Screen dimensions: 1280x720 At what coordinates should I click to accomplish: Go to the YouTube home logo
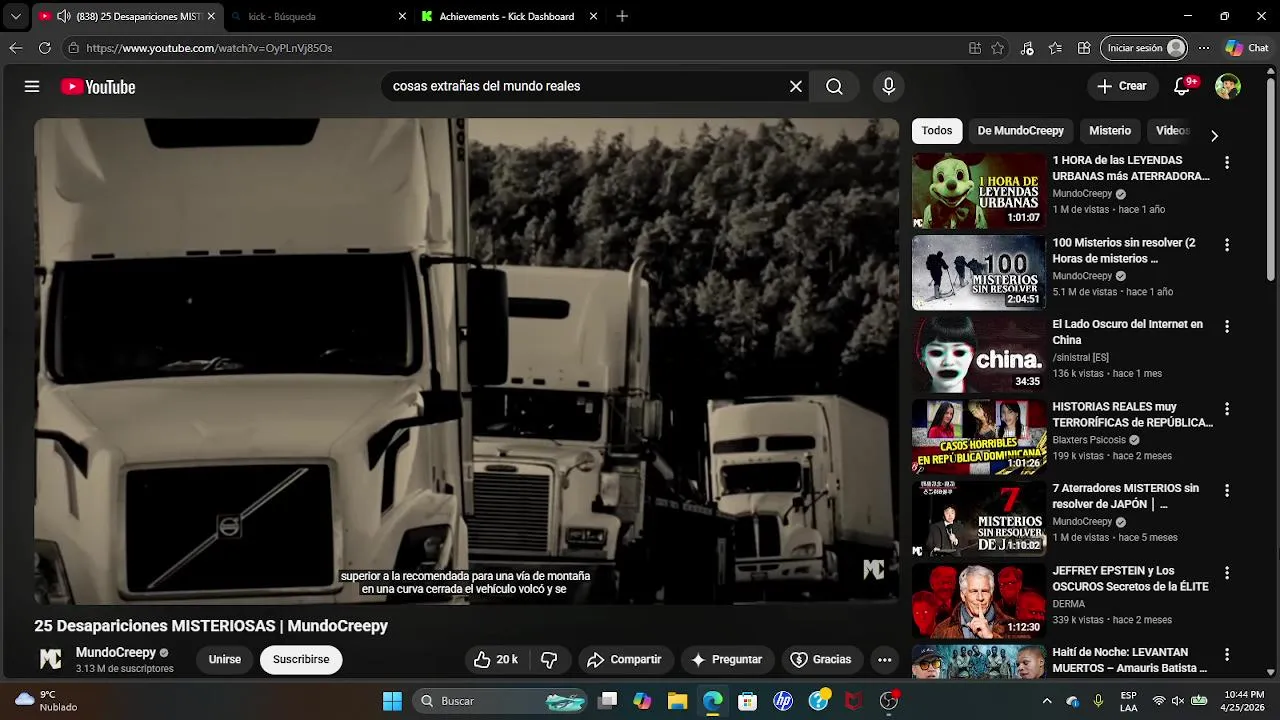click(x=98, y=87)
